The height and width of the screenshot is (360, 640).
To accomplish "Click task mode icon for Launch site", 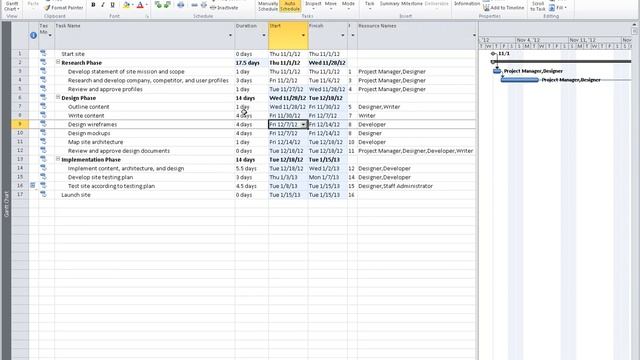I will click(43, 195).
